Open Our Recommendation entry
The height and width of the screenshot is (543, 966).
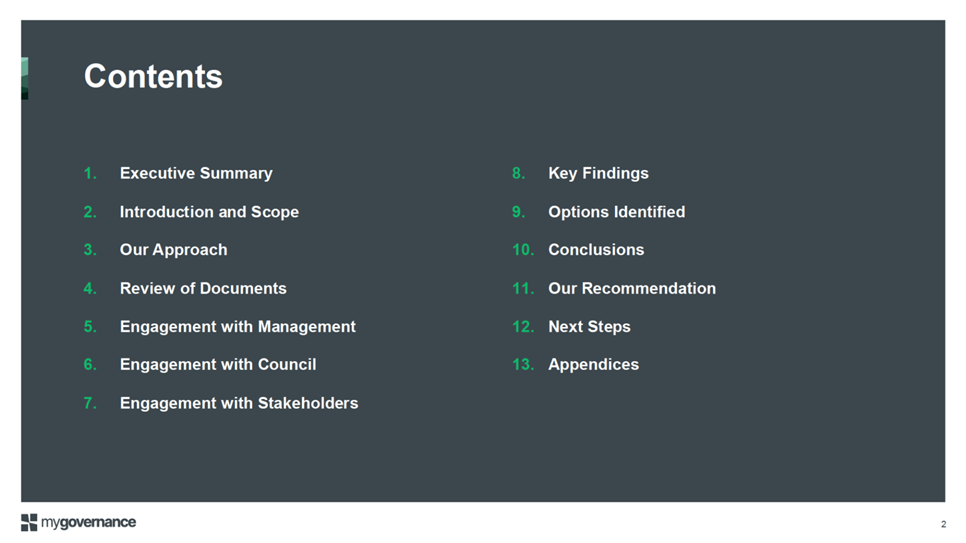click(x=631, y=288)
